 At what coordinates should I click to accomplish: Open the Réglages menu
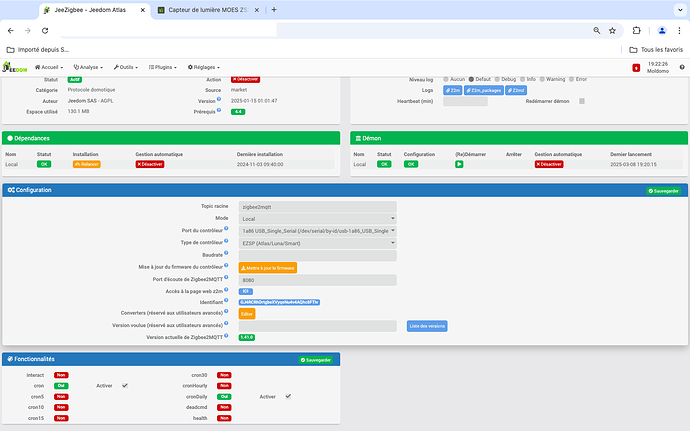pos(204,67)
